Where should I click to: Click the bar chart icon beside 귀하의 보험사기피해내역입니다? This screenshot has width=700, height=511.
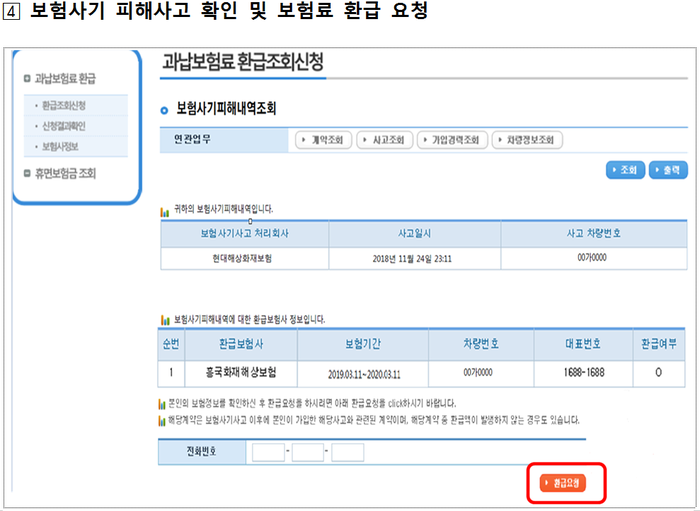click(x=165, y=210)
